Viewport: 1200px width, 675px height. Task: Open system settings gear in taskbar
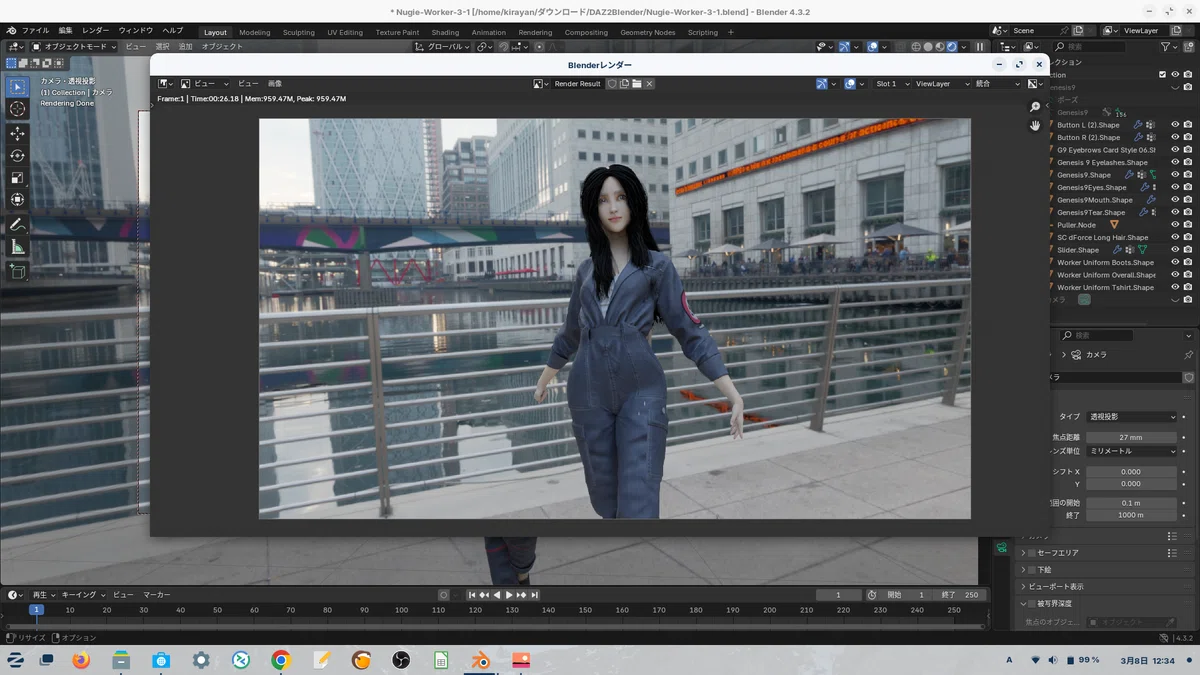click(201, 660)
